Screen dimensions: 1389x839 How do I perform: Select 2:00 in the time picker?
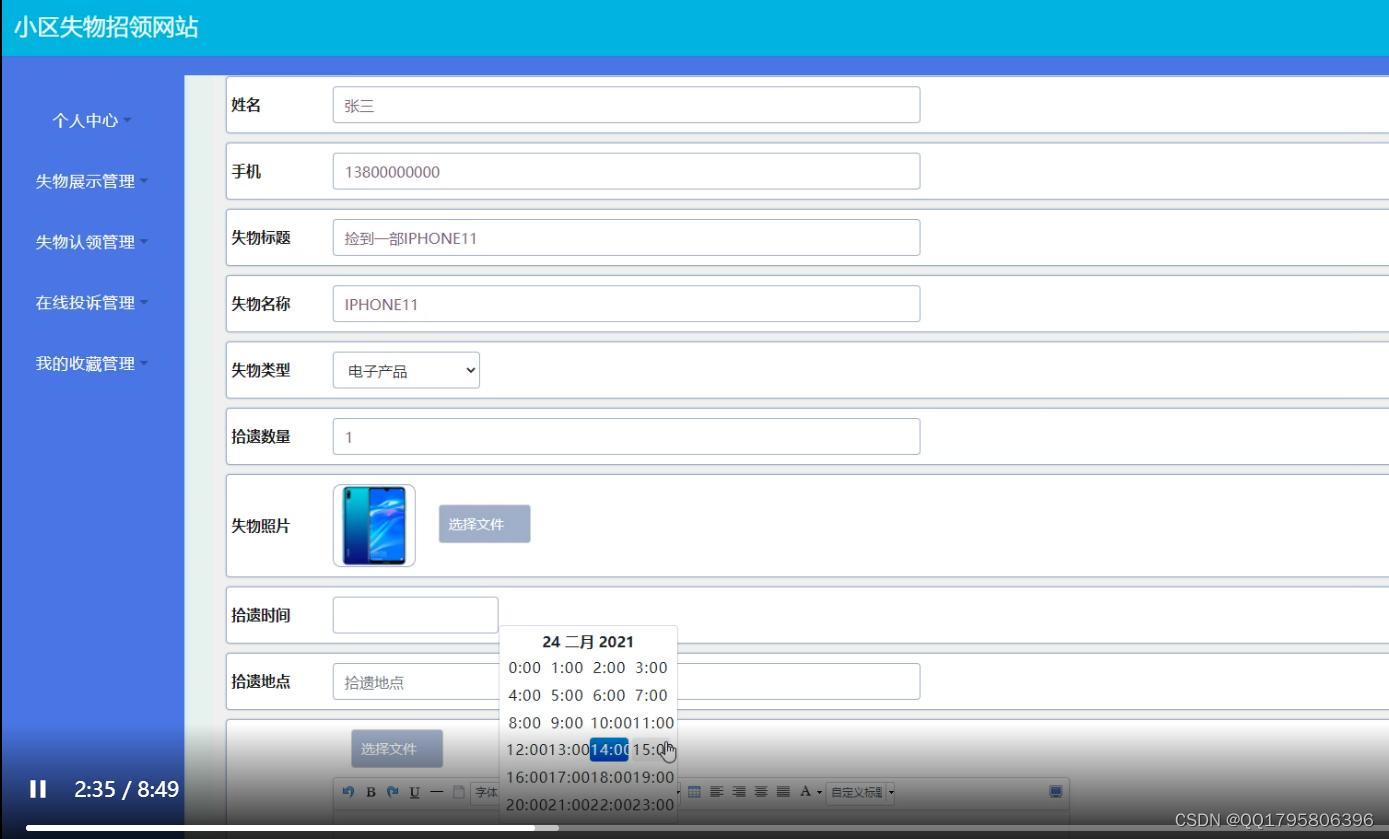pos(609,668)
